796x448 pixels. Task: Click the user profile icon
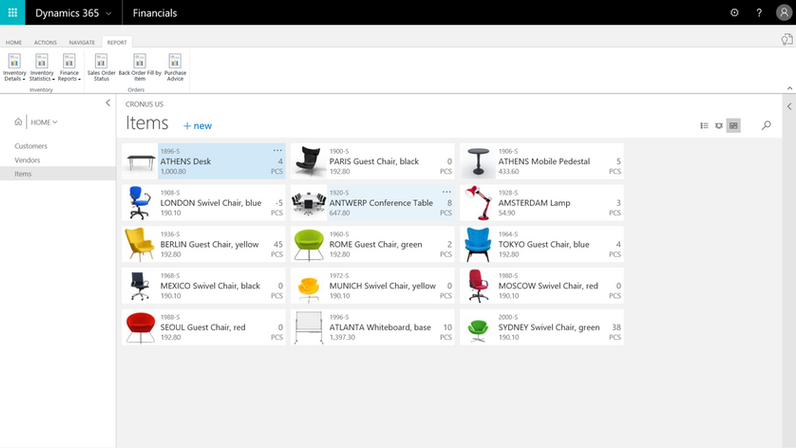(x=783, y=13)
